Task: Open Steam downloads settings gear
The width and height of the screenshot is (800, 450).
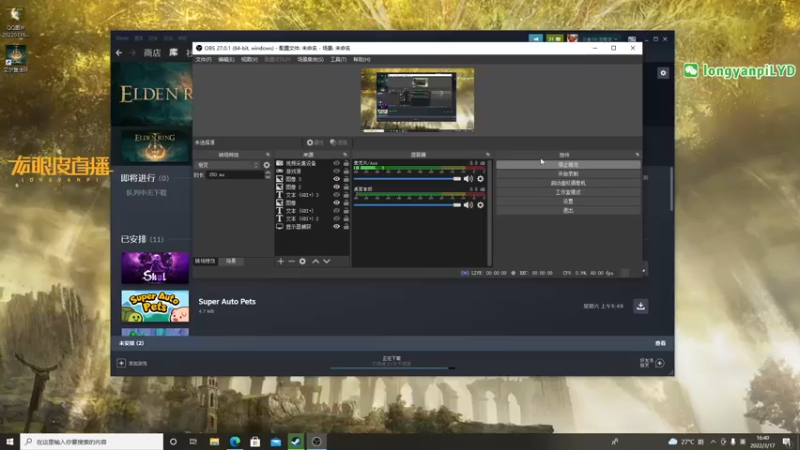Action: click(663, 73)
